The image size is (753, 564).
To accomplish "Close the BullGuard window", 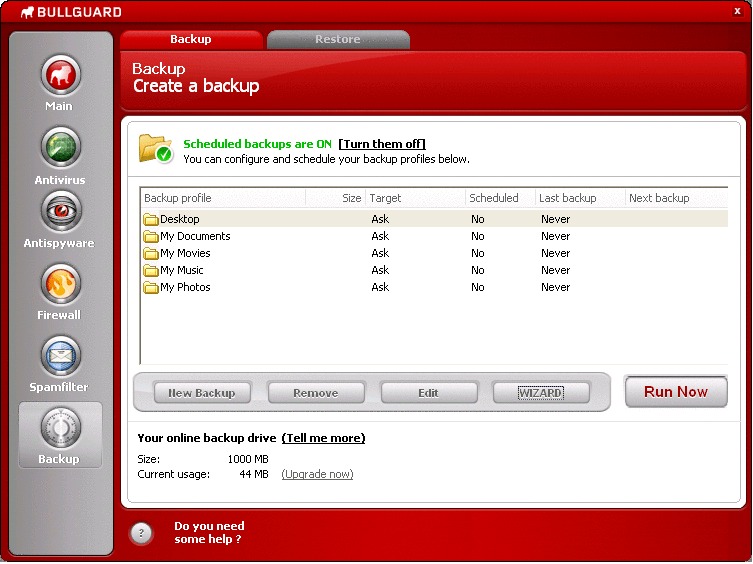I will (737, 11).
